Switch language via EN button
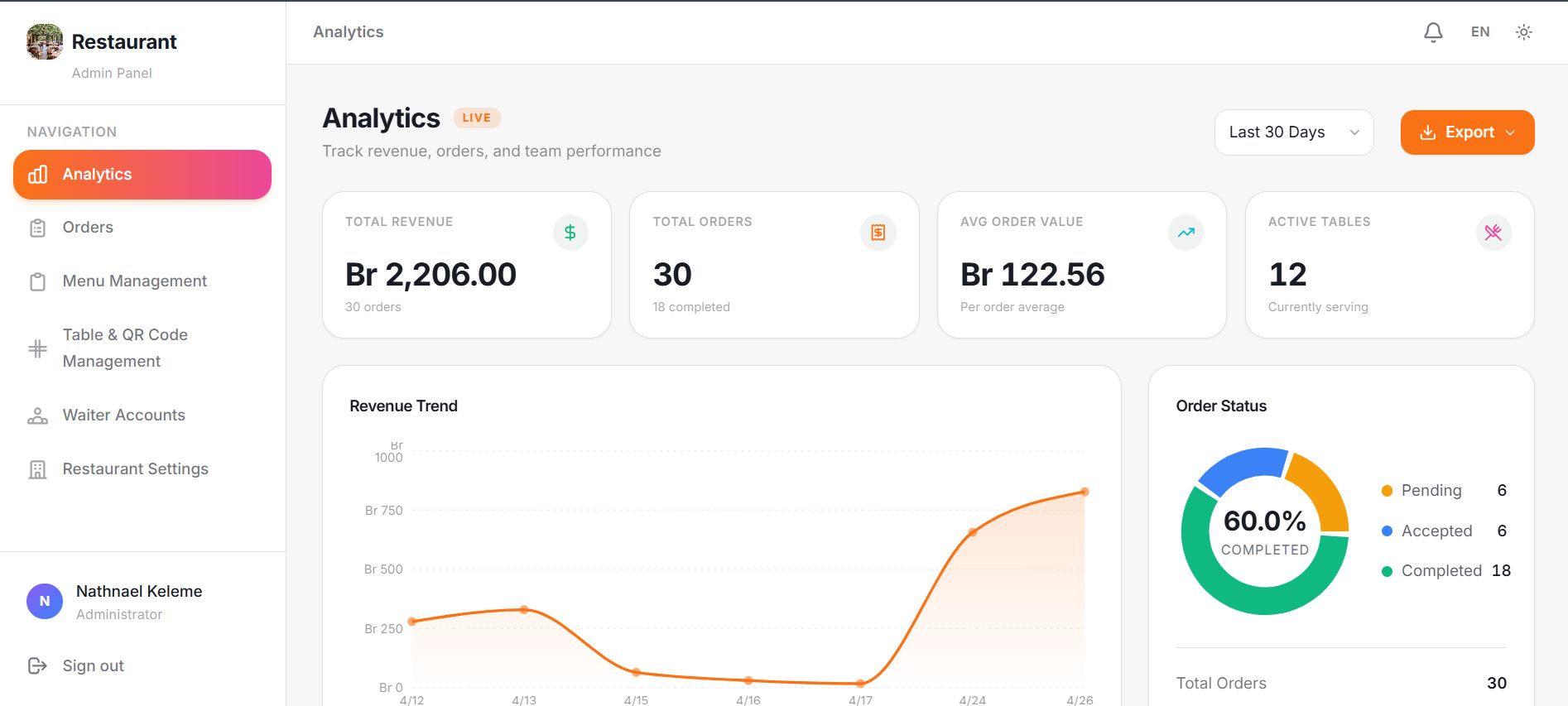The image size is (1568, 706). tap(1480, 32)
